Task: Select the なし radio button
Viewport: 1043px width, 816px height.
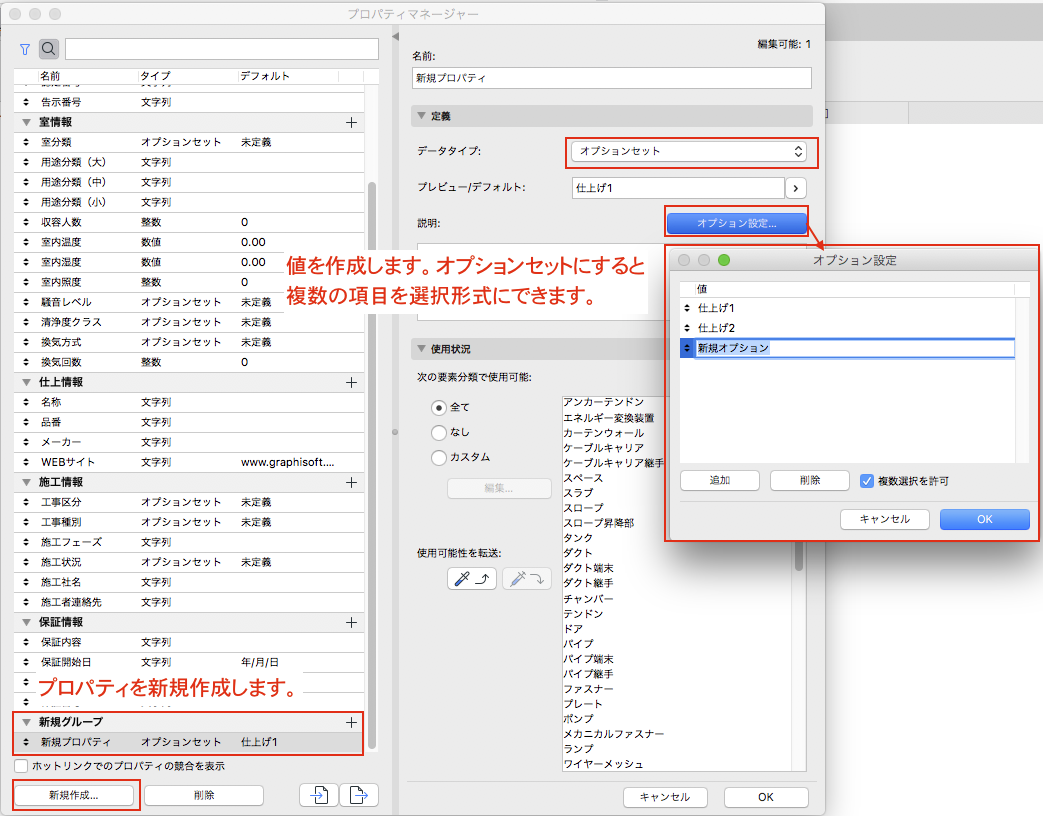Action: click(x=438, y=433)
